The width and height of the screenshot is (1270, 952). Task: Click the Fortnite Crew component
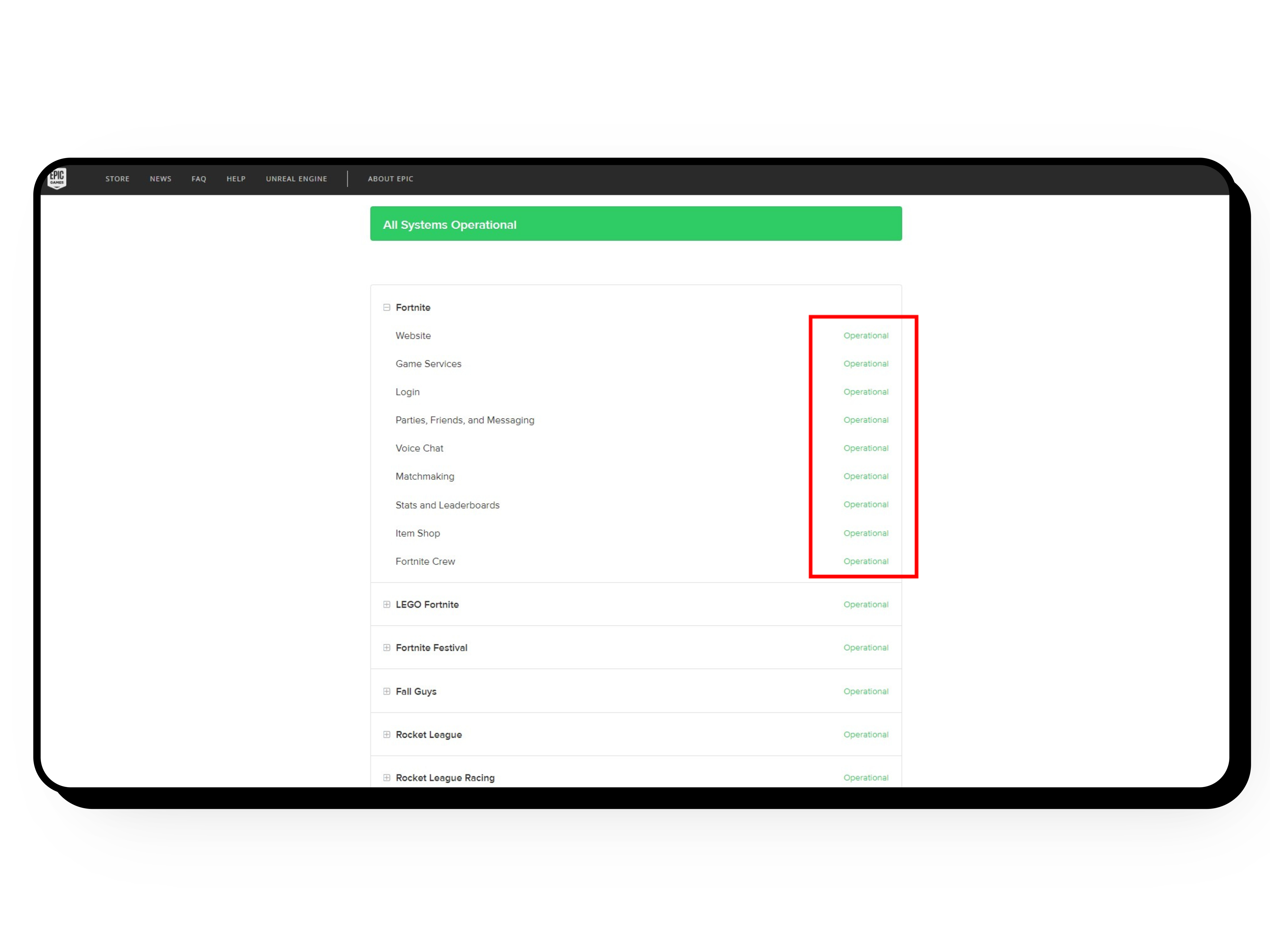pos(425,561)
